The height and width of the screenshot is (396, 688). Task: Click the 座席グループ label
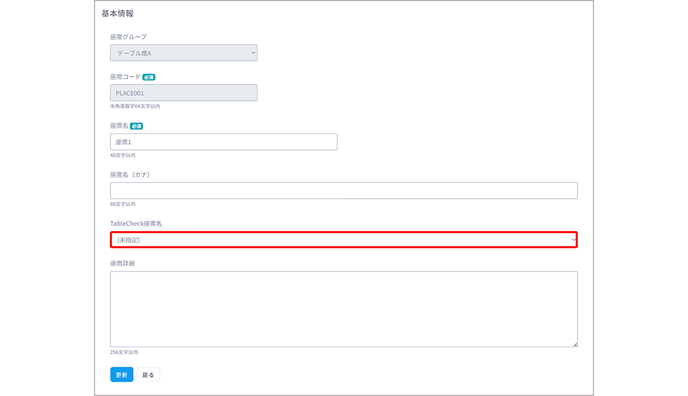[128, 37]
